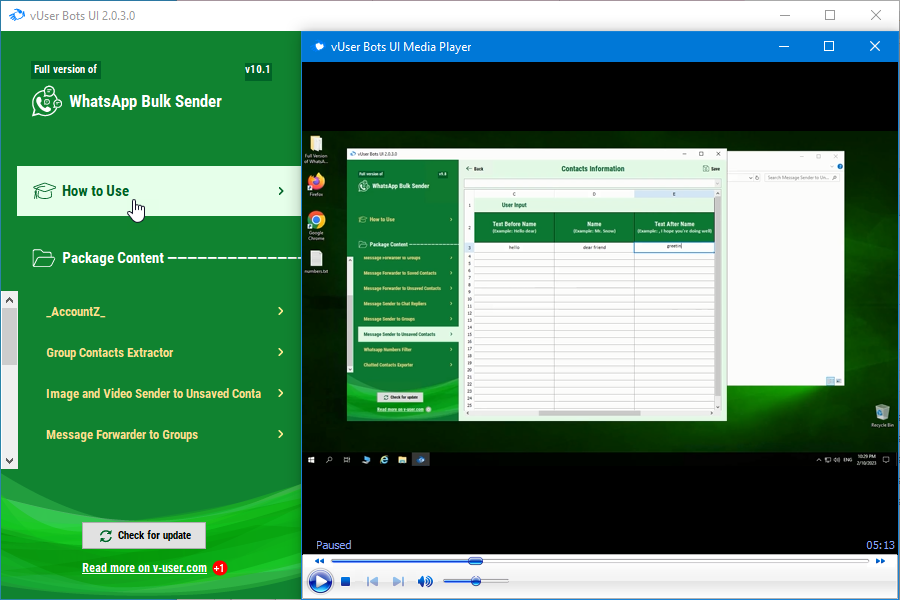Rewind using the seek-backward arrows
The height and width of the screenshot is (600, 900).
319,561
